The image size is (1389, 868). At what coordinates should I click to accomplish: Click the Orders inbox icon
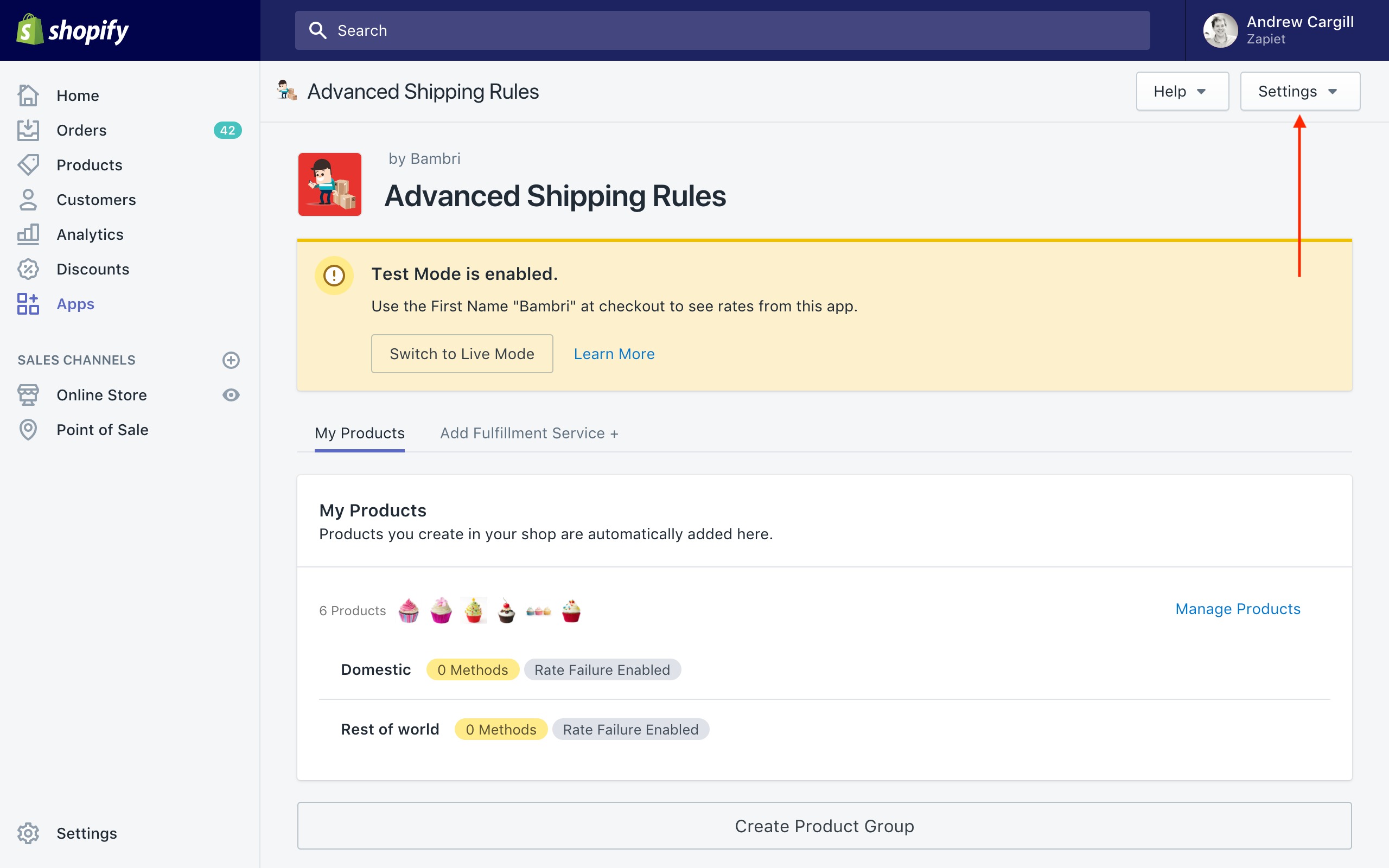pos(28,130)
